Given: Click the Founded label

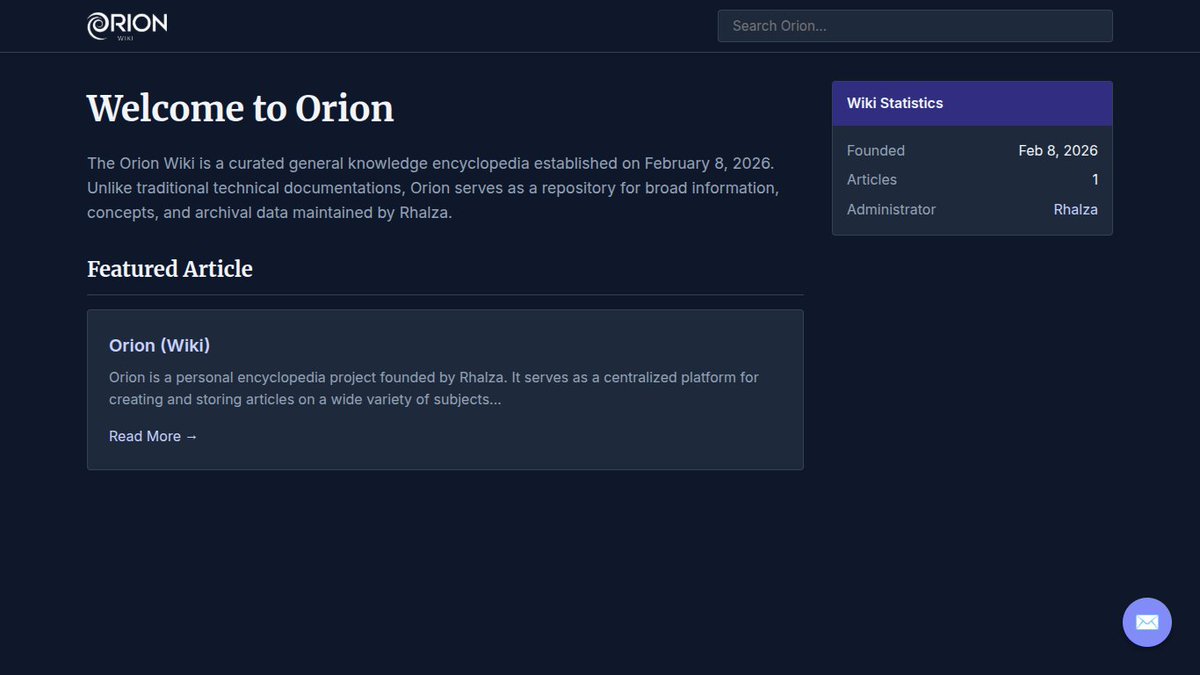Looking at the screenshot, I should 876,151.
